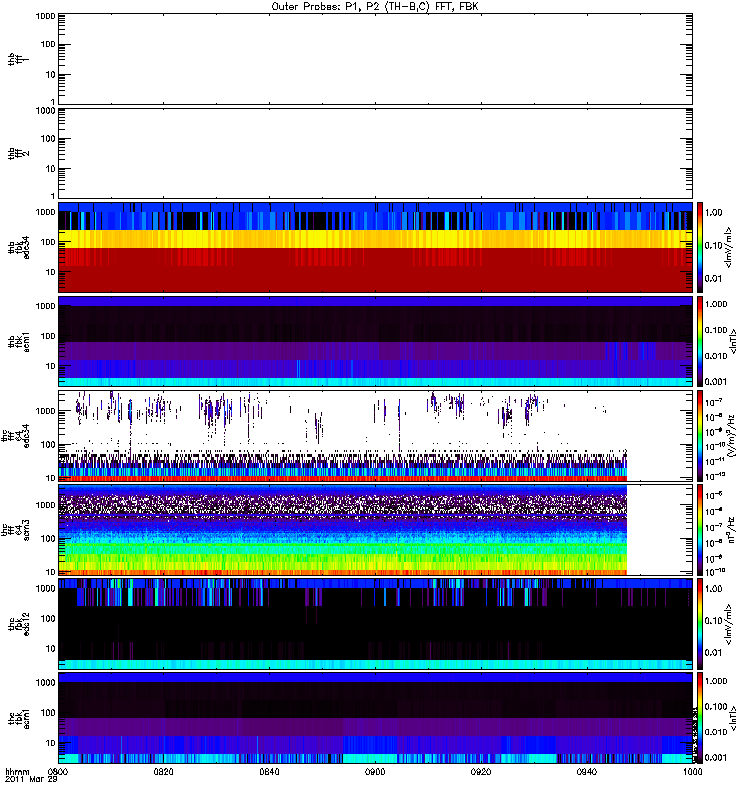The width and height of the screenshot is (750, 800).
Task: Click the thc fbk scm1 bottom panel
Action: click(375, 718)
